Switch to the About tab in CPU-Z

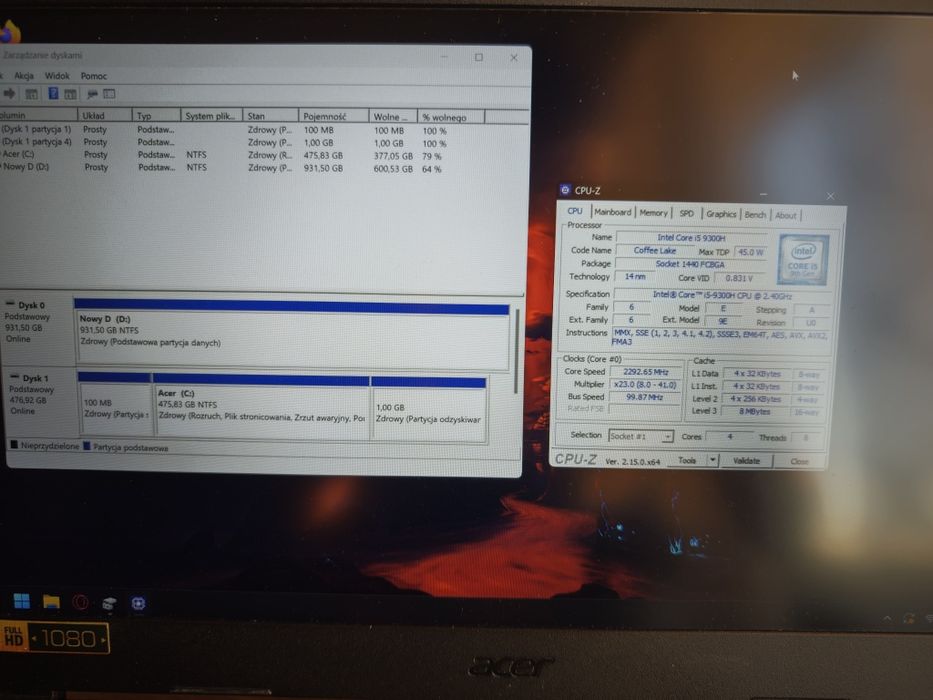click(785, 215)
